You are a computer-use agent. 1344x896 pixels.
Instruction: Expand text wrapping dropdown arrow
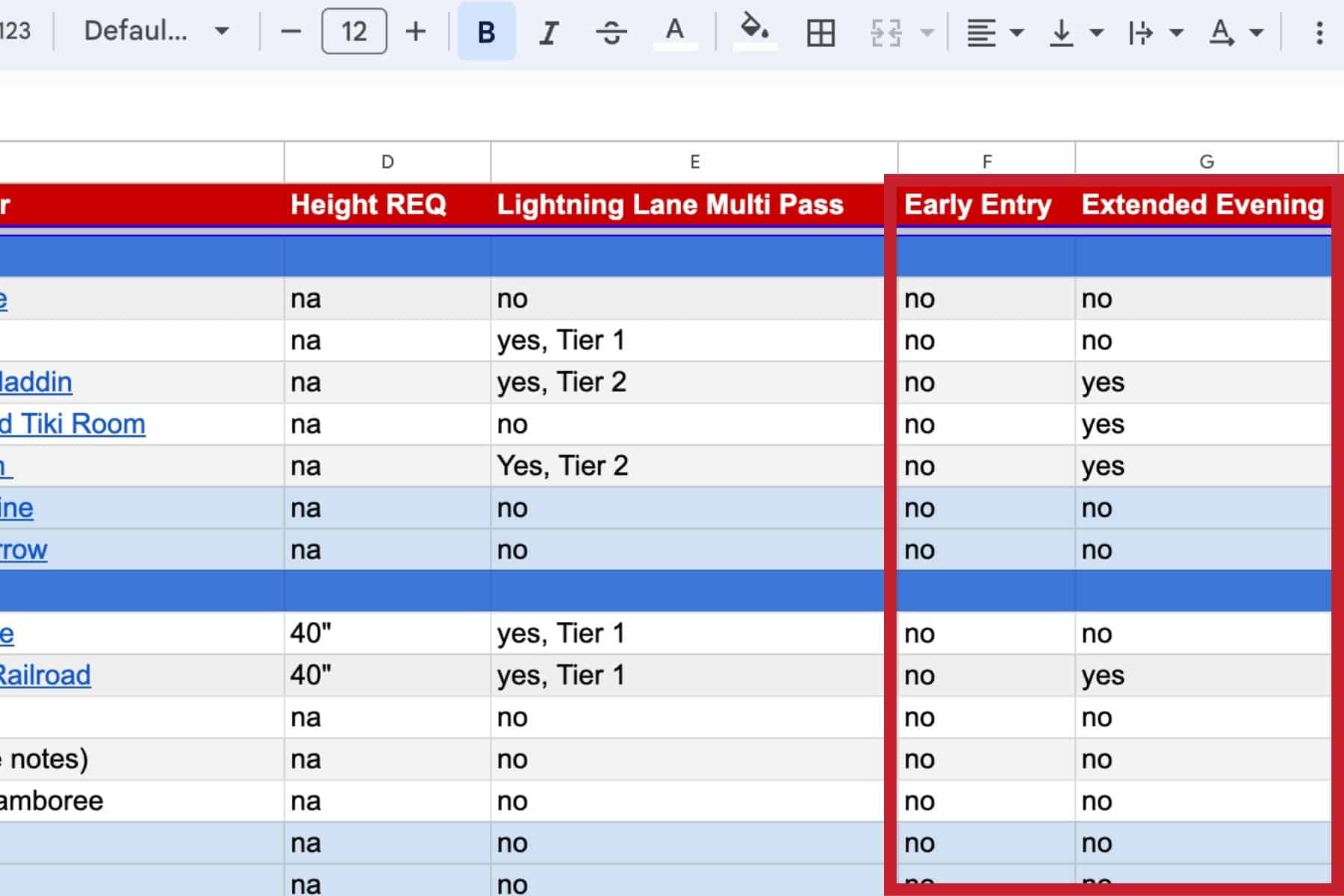pyautogui.click(x=1176, y=32)
